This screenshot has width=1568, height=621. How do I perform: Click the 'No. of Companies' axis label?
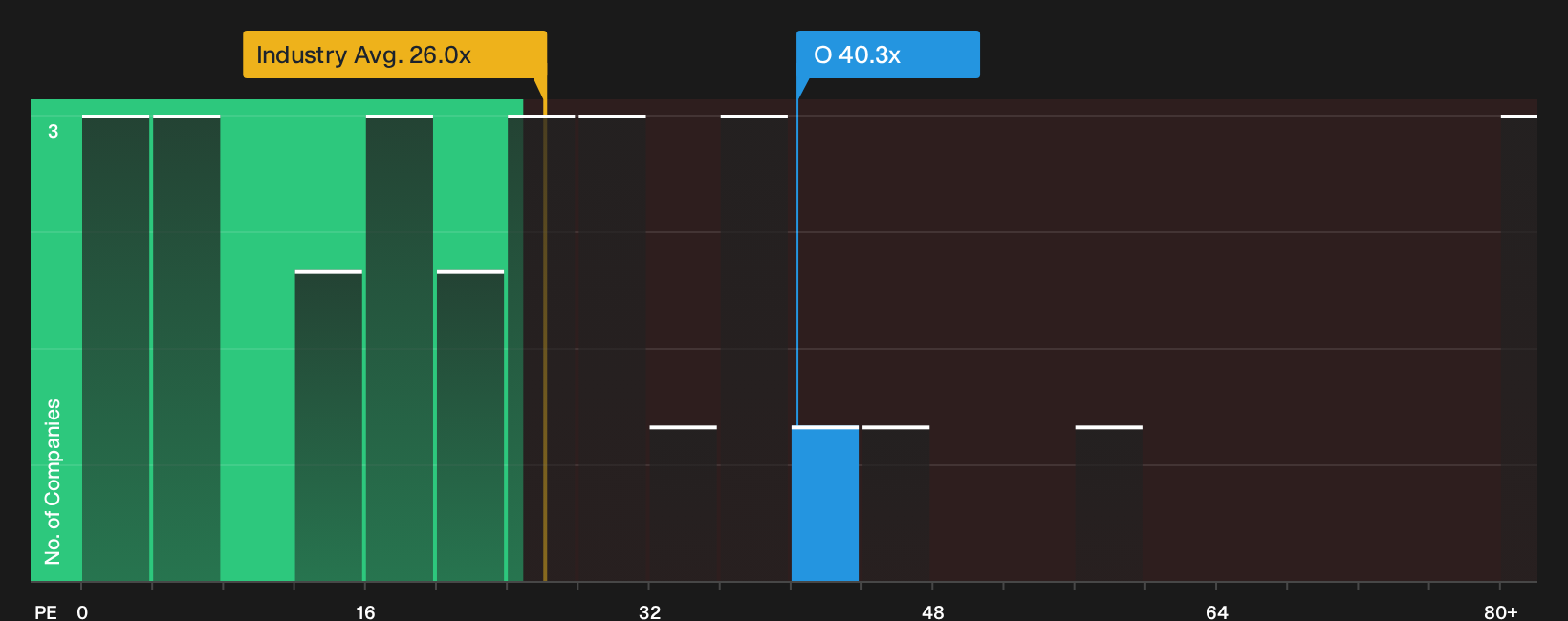click(x=53, y=482)
